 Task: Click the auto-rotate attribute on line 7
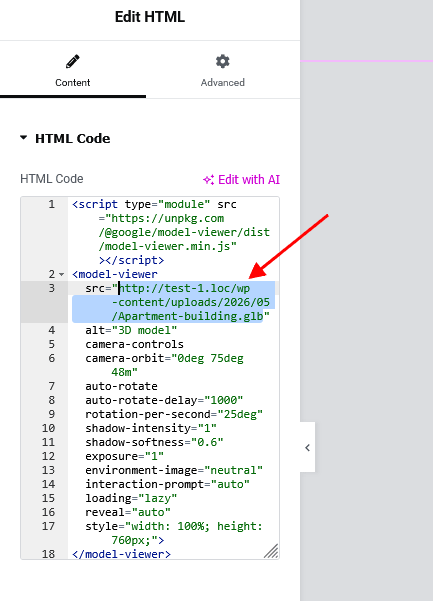121,386
